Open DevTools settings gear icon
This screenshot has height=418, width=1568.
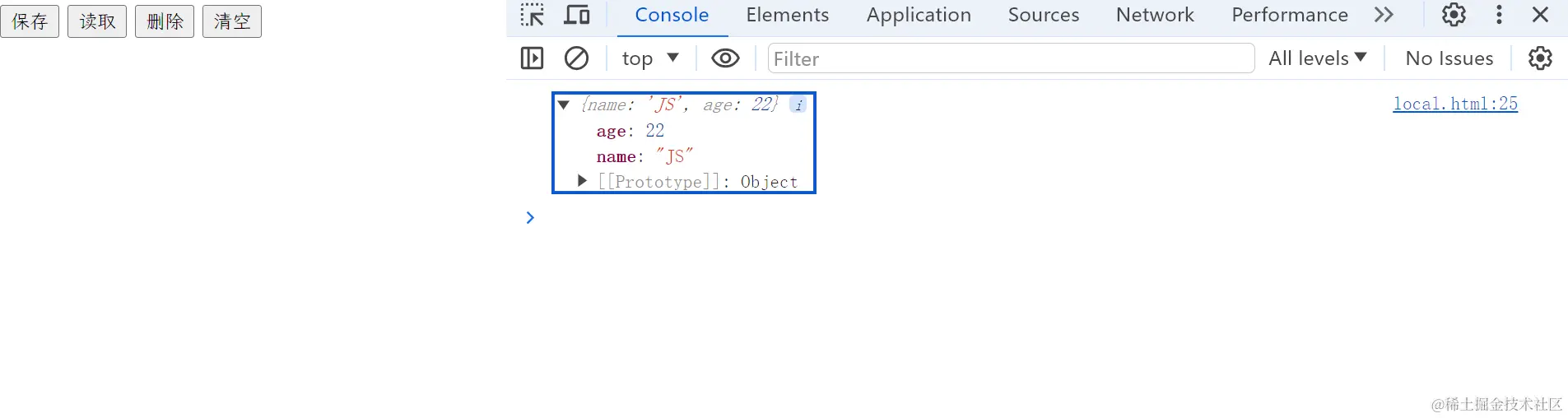tap(1454, 15)
